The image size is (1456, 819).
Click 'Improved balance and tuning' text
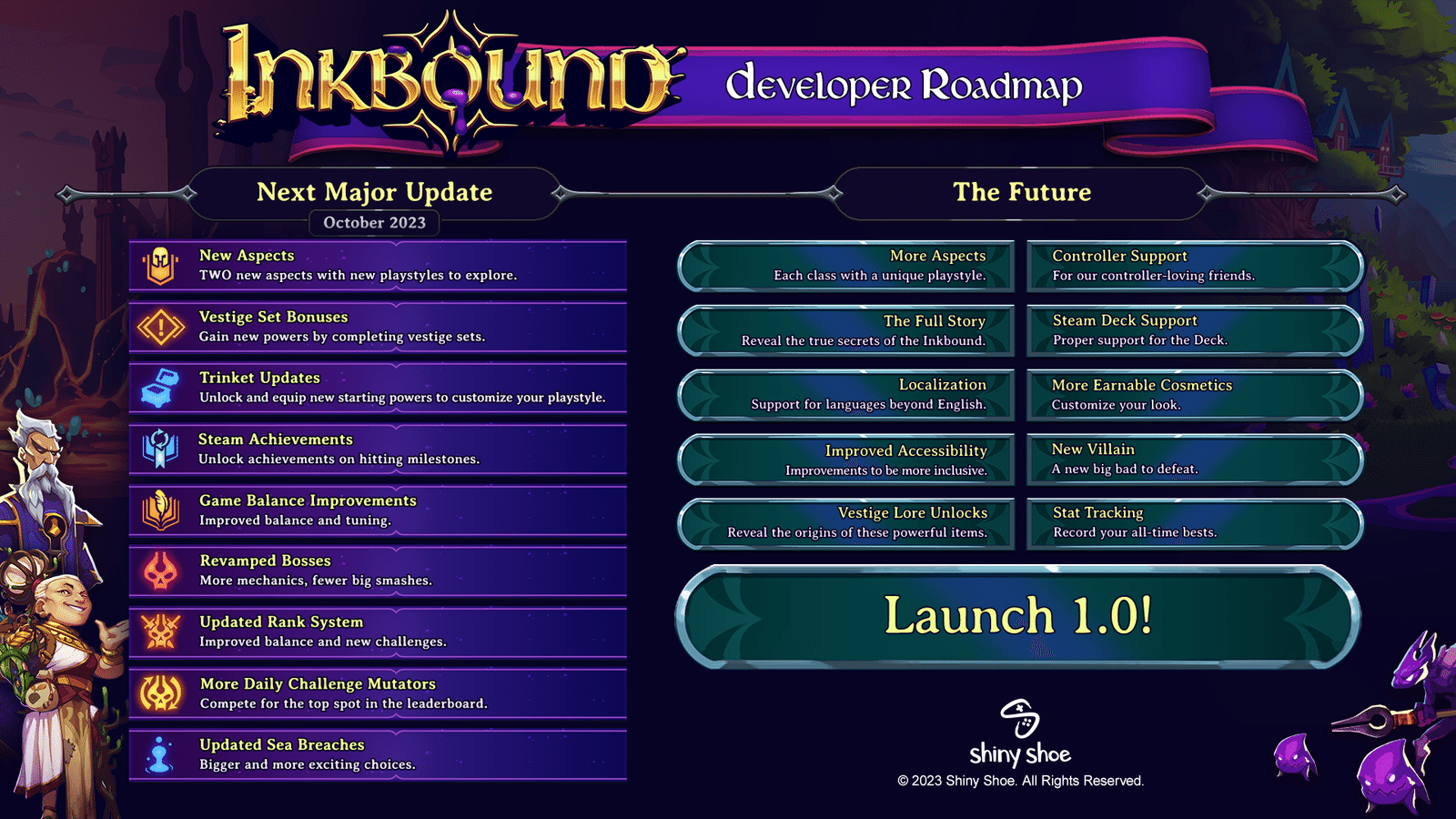(295, 521)
